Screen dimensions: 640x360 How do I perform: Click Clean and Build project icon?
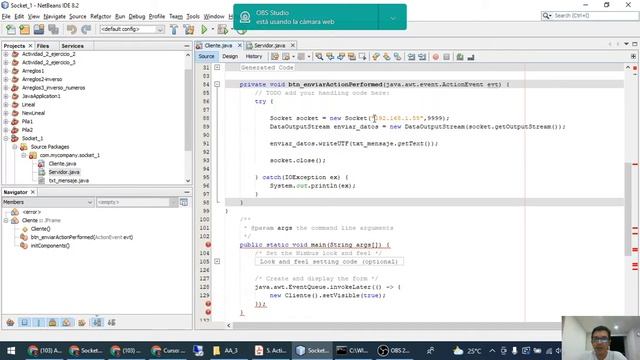coord(189,29)
